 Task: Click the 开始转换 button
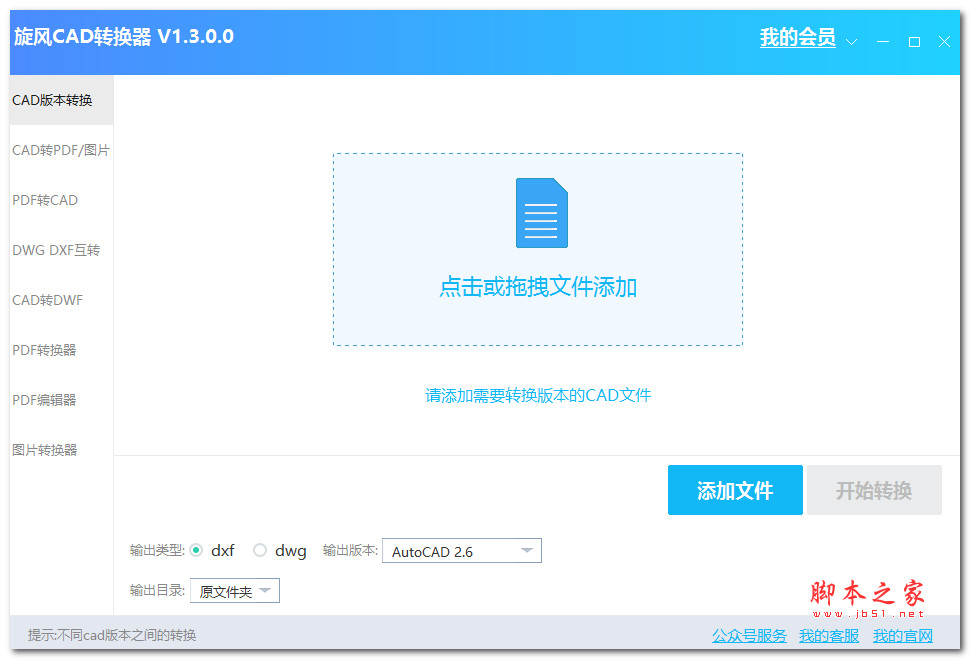coord(873,490)
